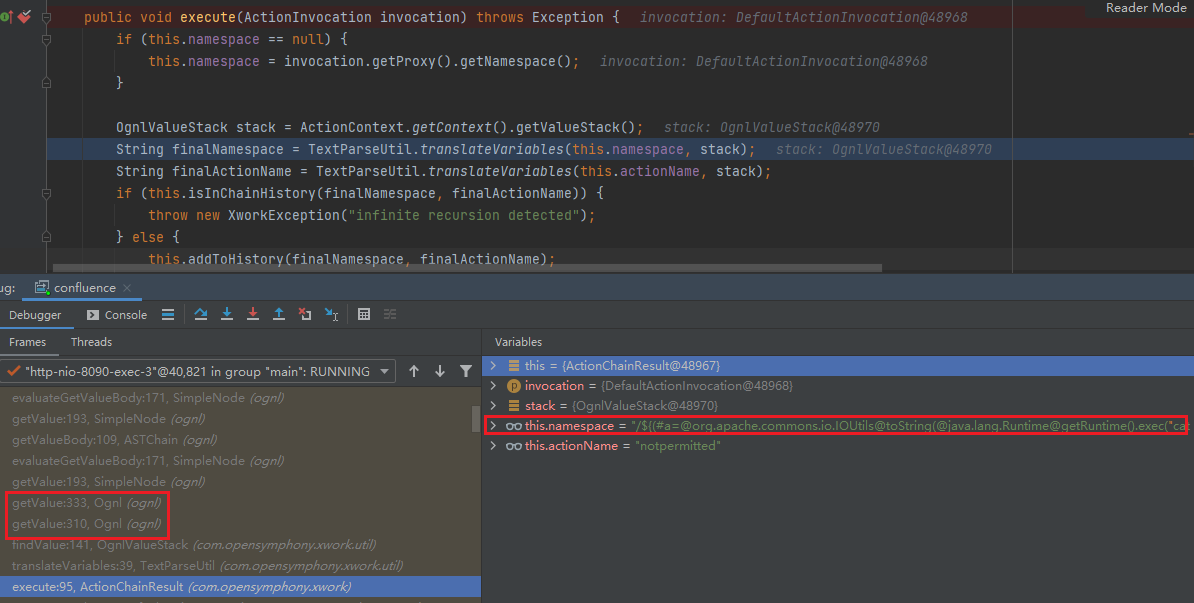The height and width of the screenshot is (603, 1194).
Task: Click the Show Execution Point icon
Action: click(168, 314)
